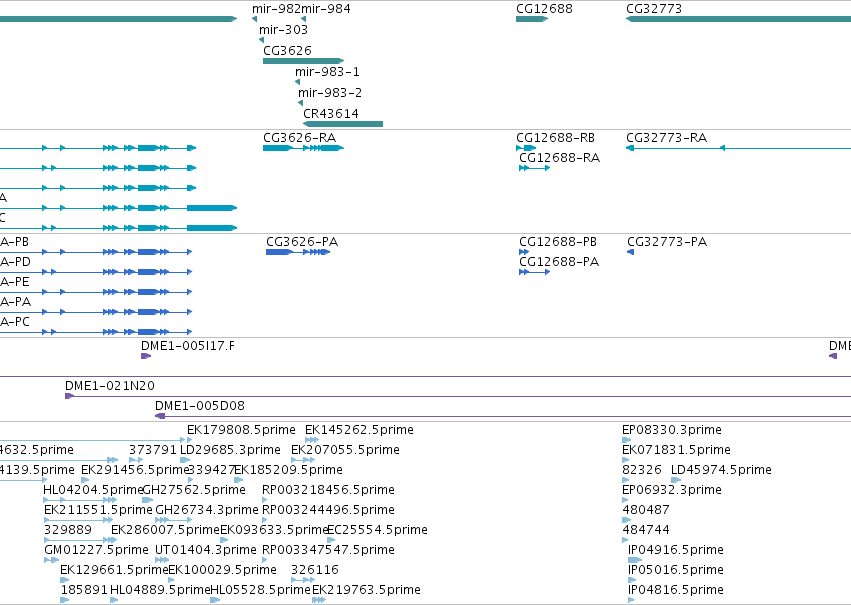
Task: Click the HL05528.5prime EST label
Action: 261,590
